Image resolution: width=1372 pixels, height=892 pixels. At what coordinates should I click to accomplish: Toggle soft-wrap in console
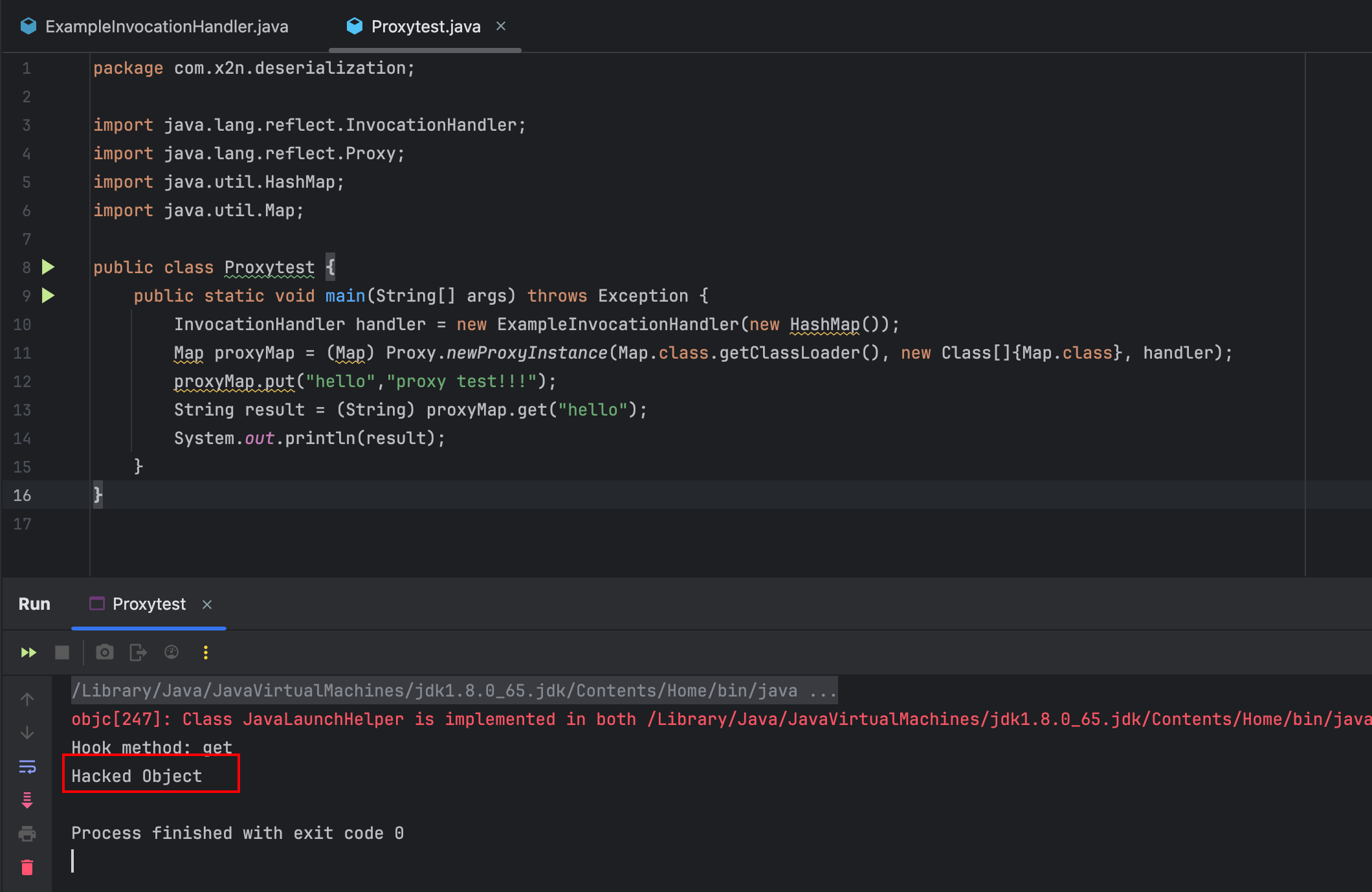coord(27,766)
